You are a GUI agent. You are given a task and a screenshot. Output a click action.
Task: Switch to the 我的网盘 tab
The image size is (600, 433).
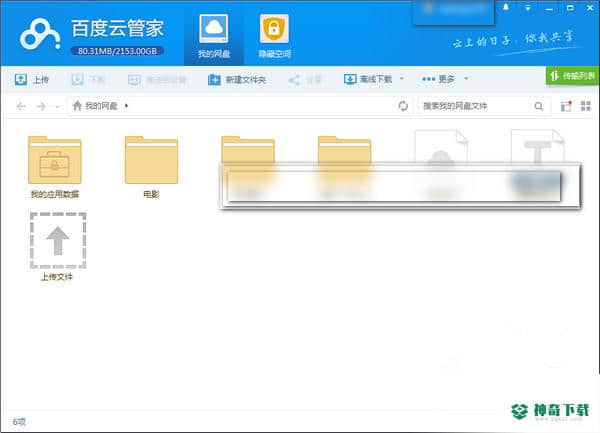(214, 37)
